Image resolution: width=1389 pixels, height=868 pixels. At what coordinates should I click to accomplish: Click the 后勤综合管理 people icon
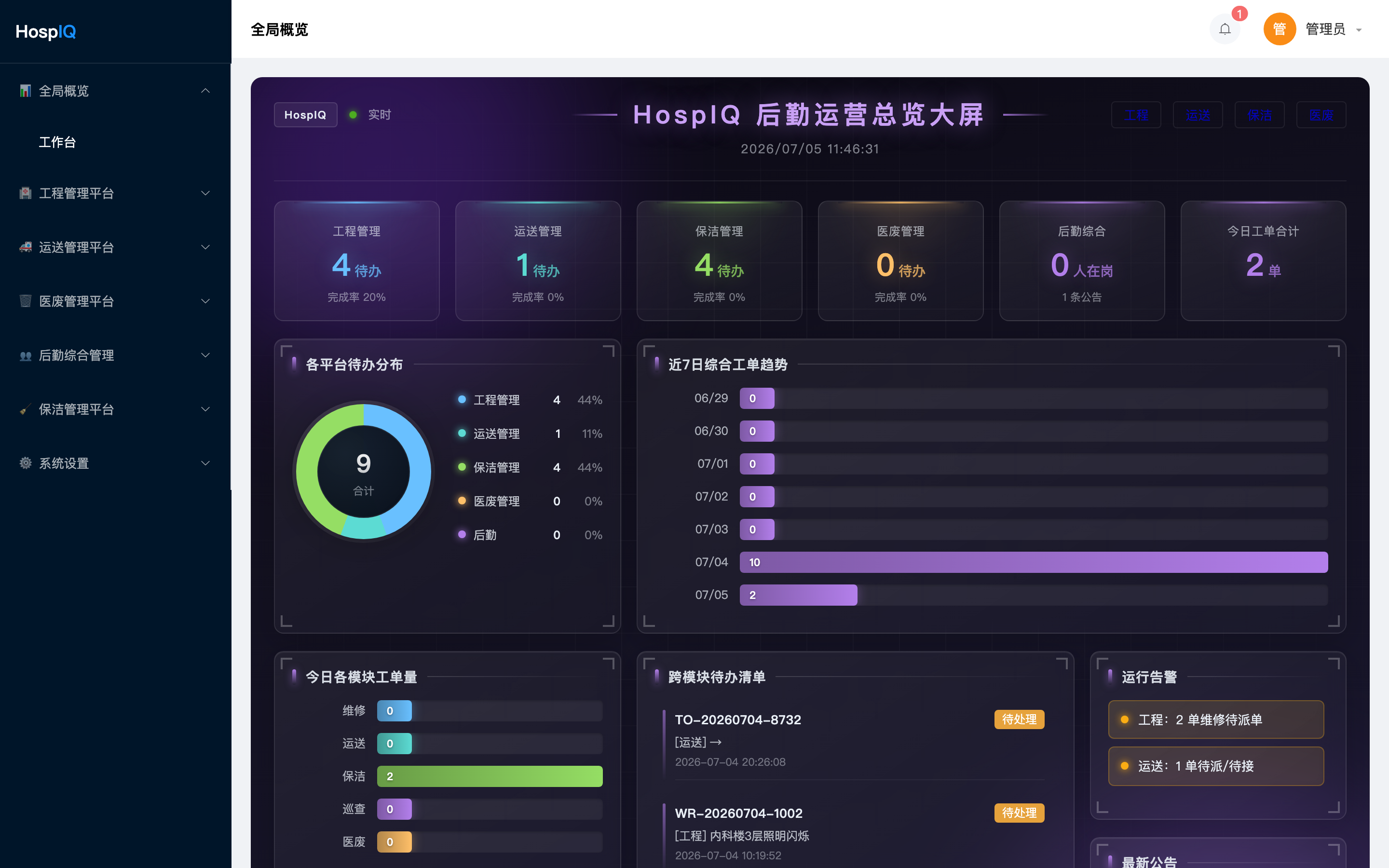coord(25,355)
